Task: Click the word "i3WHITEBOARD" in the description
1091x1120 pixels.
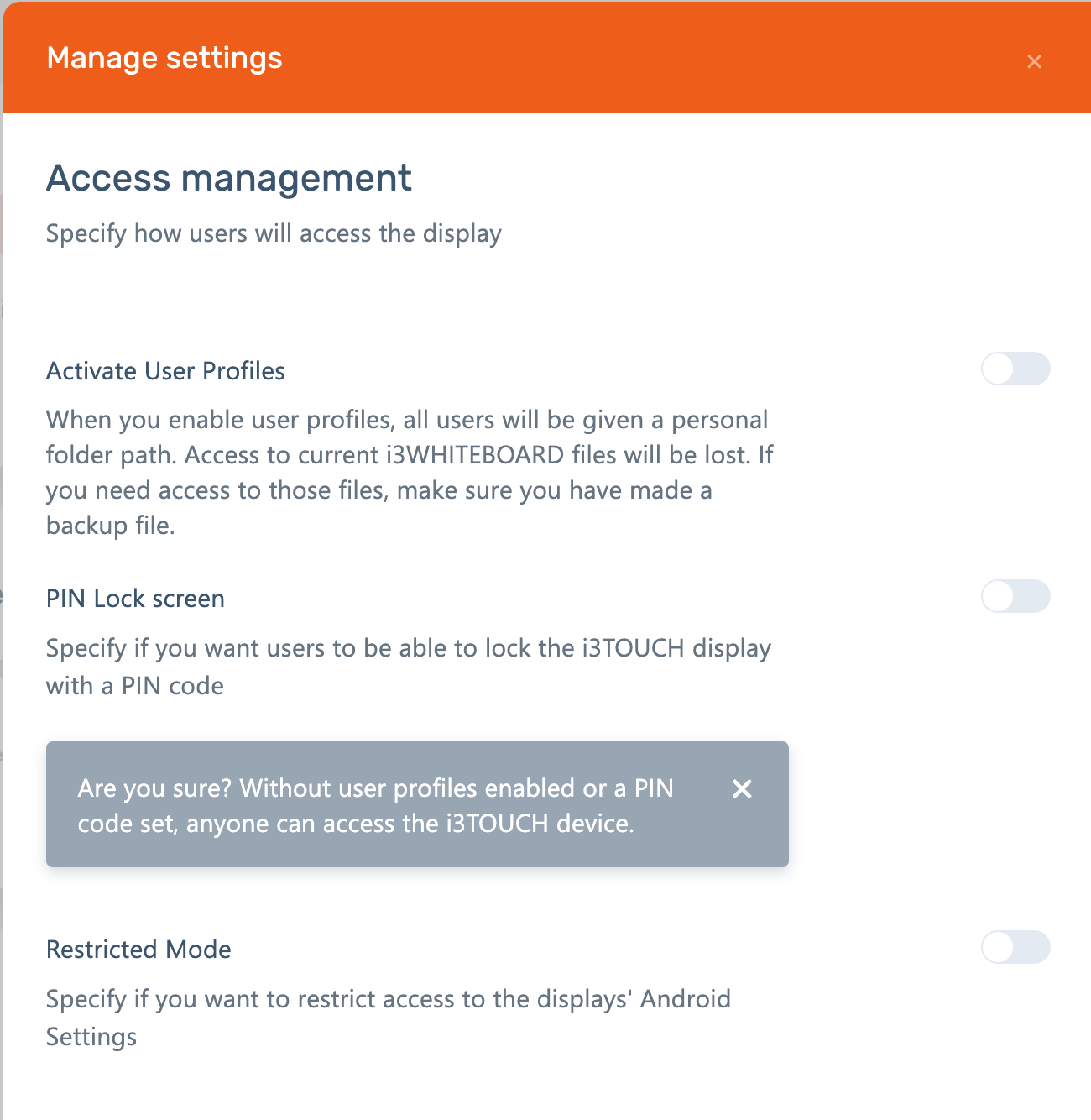Action: point(475,455)
